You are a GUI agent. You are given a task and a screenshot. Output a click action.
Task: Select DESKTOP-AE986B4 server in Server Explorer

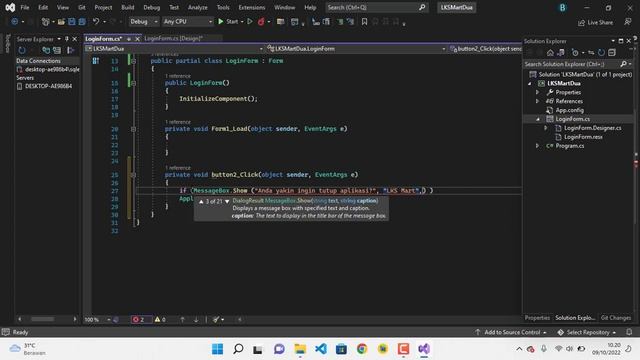[x=48, y=86]
